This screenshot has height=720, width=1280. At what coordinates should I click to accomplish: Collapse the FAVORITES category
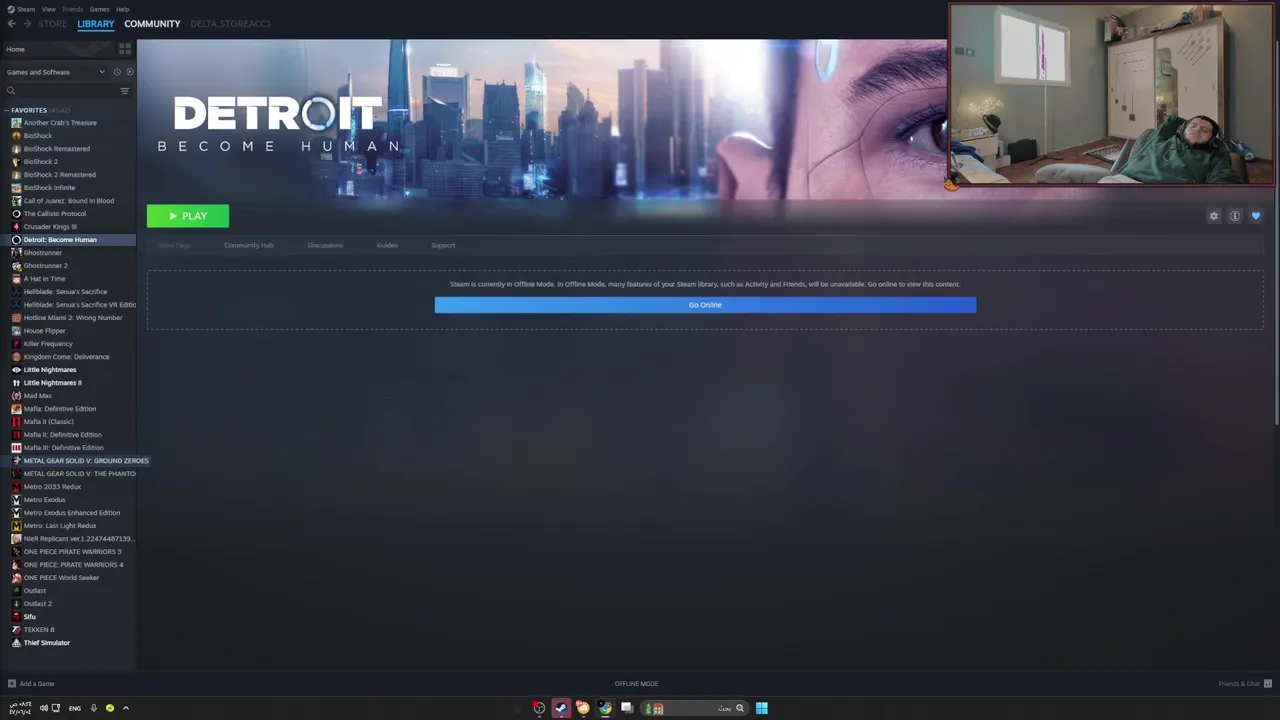[x=7, y=110]
